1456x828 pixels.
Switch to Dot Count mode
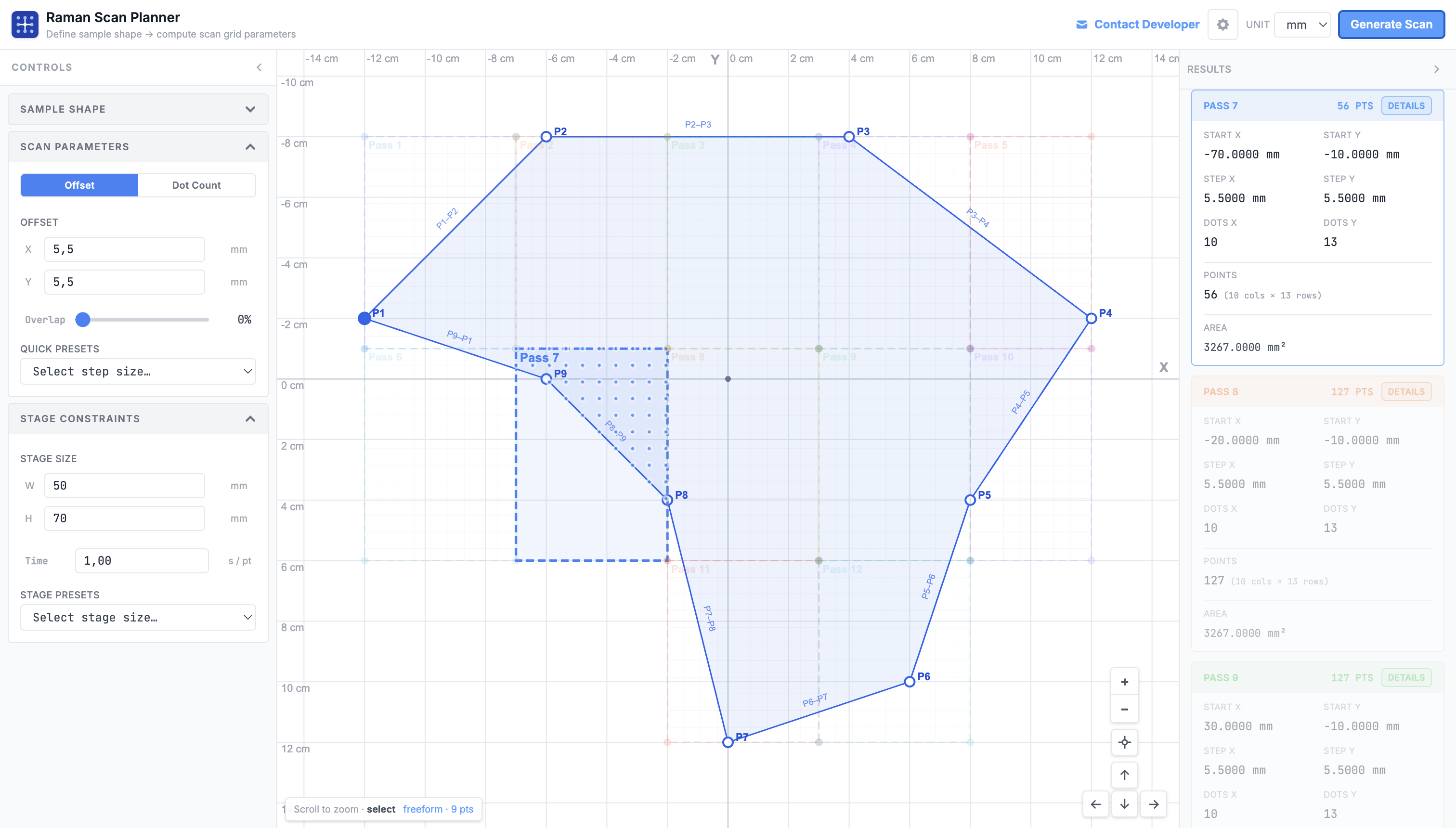(x=196, y=185)
